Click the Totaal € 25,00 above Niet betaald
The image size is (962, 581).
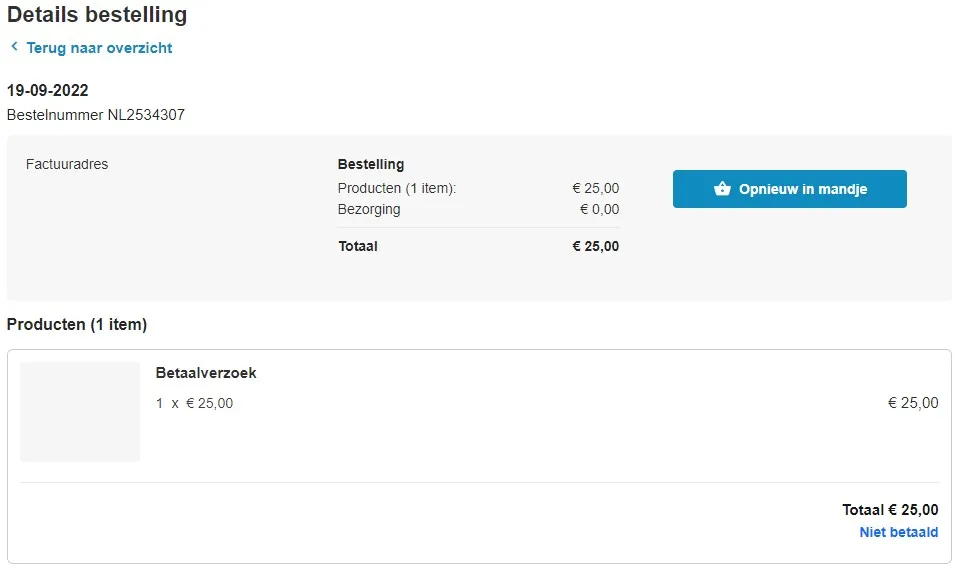[x=890, y=510]
